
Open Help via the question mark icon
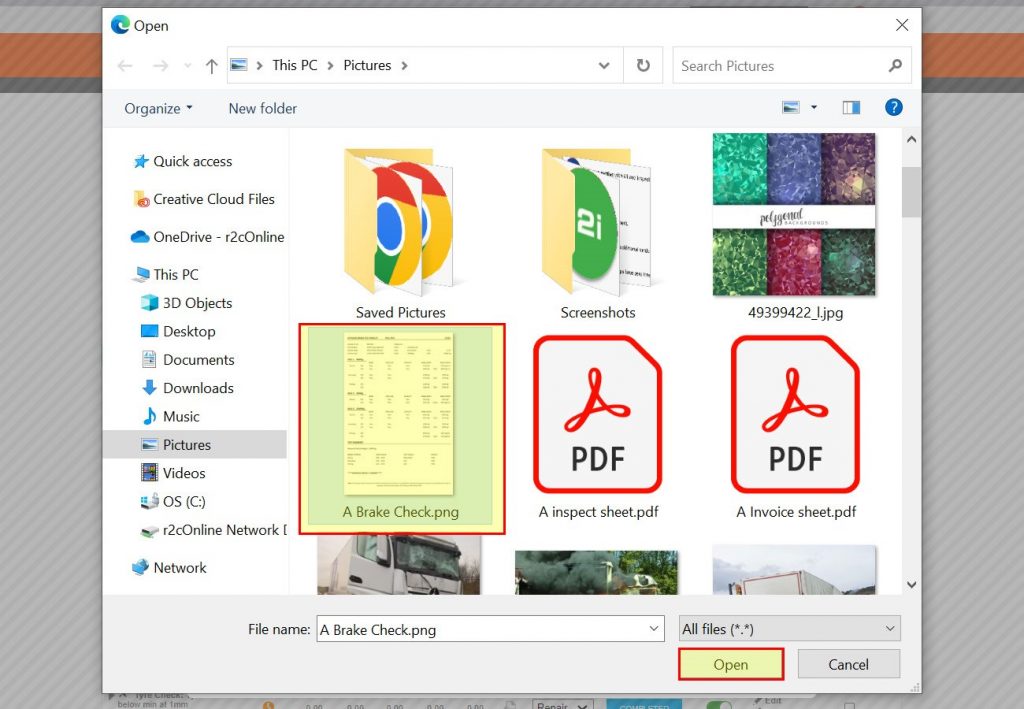click(x=893, y=107)
